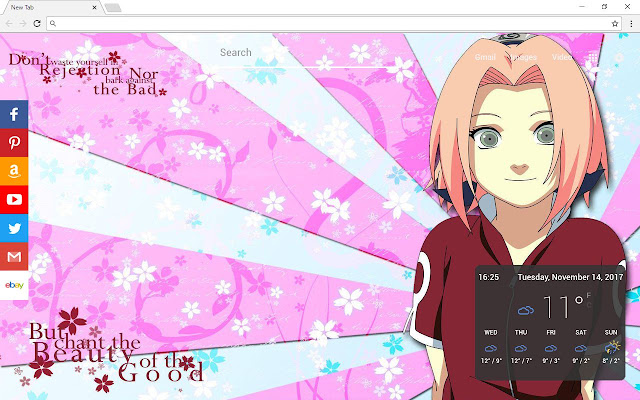This screenshot has width=640, height=400.
Task: Click Friday's forecast cloud icon
Action: point(551,348)
